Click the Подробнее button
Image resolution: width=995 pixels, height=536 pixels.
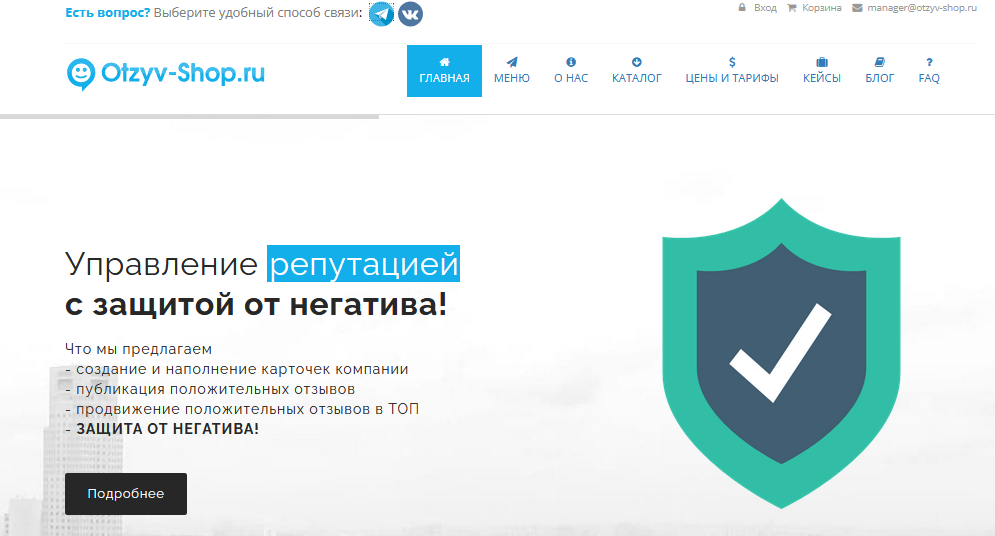(x=126, y=494)
